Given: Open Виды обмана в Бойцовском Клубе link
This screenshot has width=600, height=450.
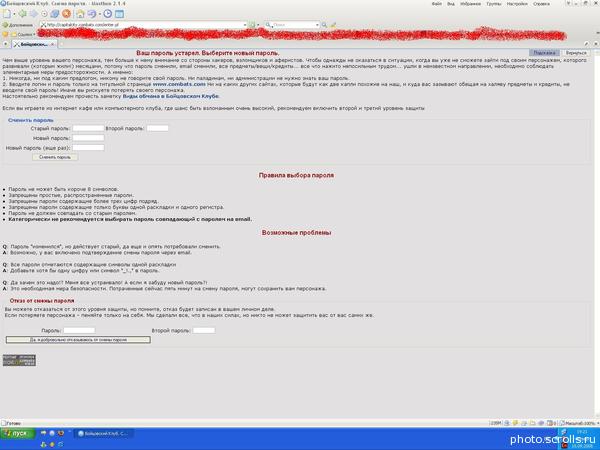Looking at the screenshot, I should [x=171, y=96].
